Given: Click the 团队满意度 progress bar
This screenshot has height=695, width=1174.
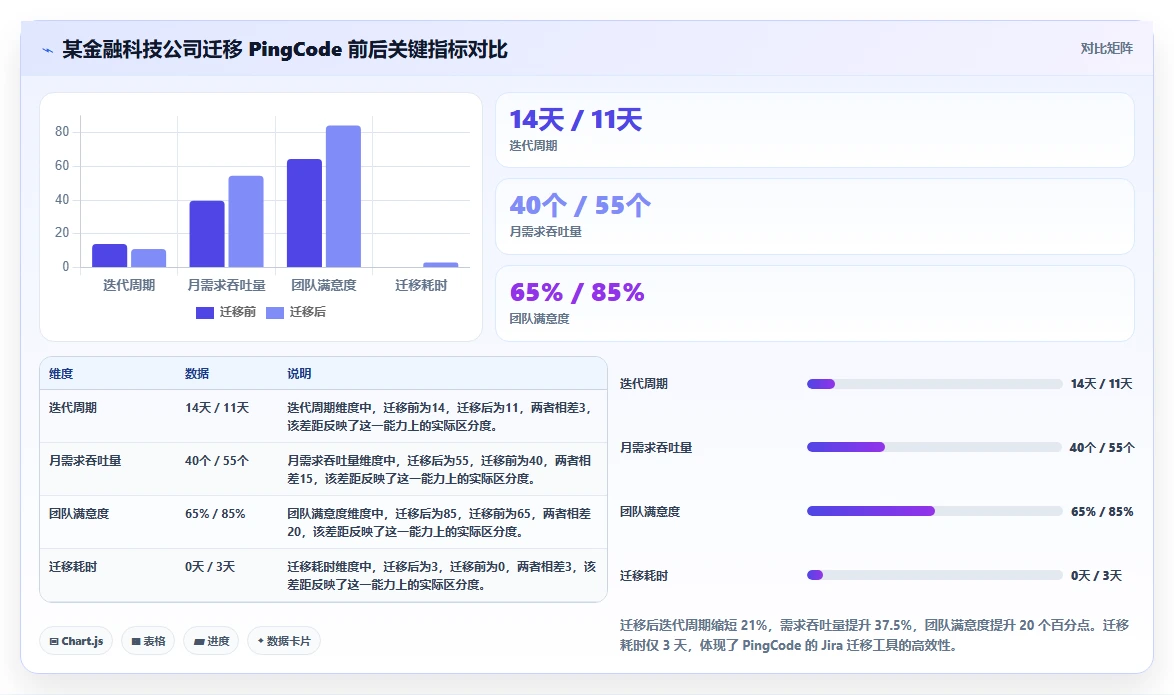Looking at the screenshot, I should [x=934, y=512].
